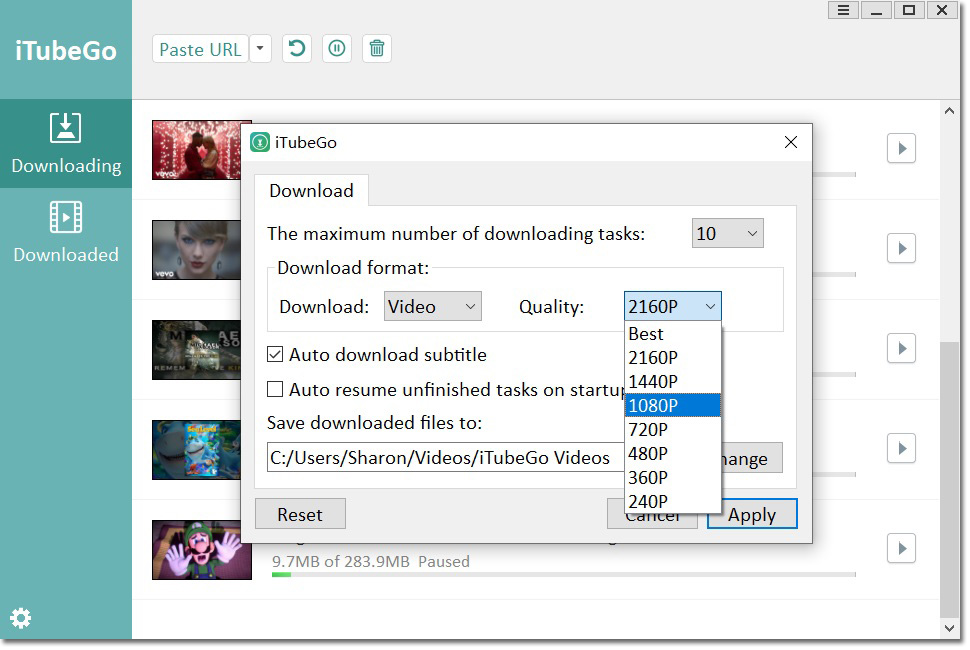Viewport: 970px width, 650px height.
Task: Click the resume all downloads icon
Action: click(297, 48)
